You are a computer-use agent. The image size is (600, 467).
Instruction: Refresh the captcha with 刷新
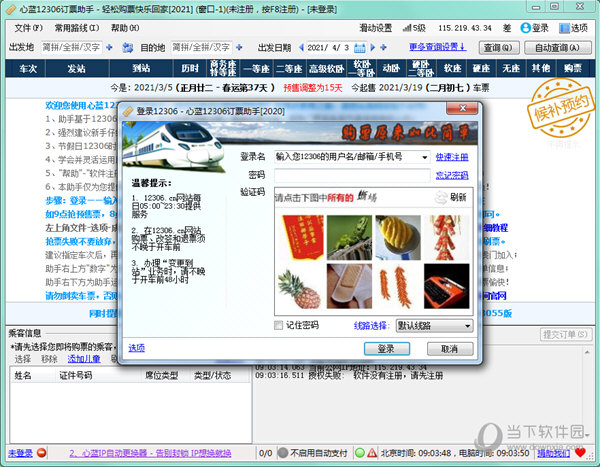[452, 197]
